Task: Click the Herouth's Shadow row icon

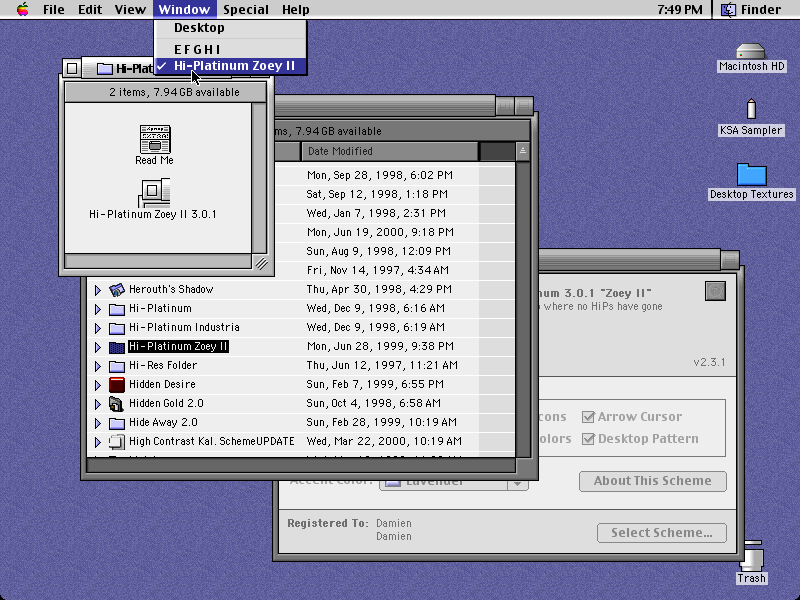Action: coord(117,290)
